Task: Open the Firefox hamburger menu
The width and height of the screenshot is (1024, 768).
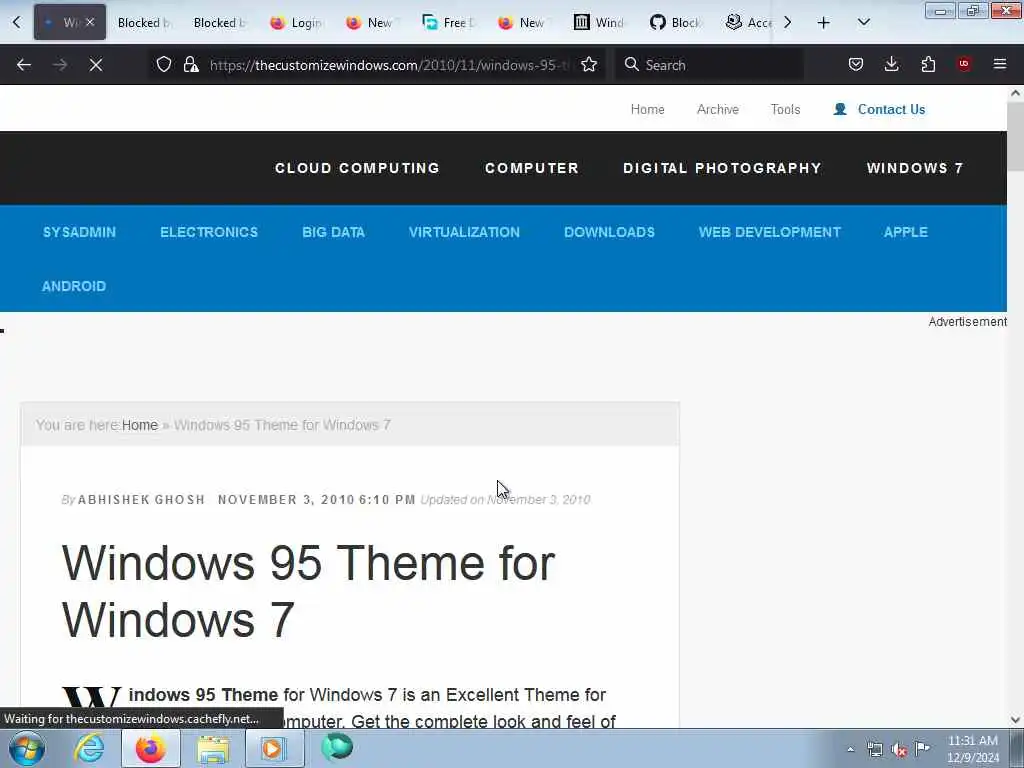Action: [1000, 64]
